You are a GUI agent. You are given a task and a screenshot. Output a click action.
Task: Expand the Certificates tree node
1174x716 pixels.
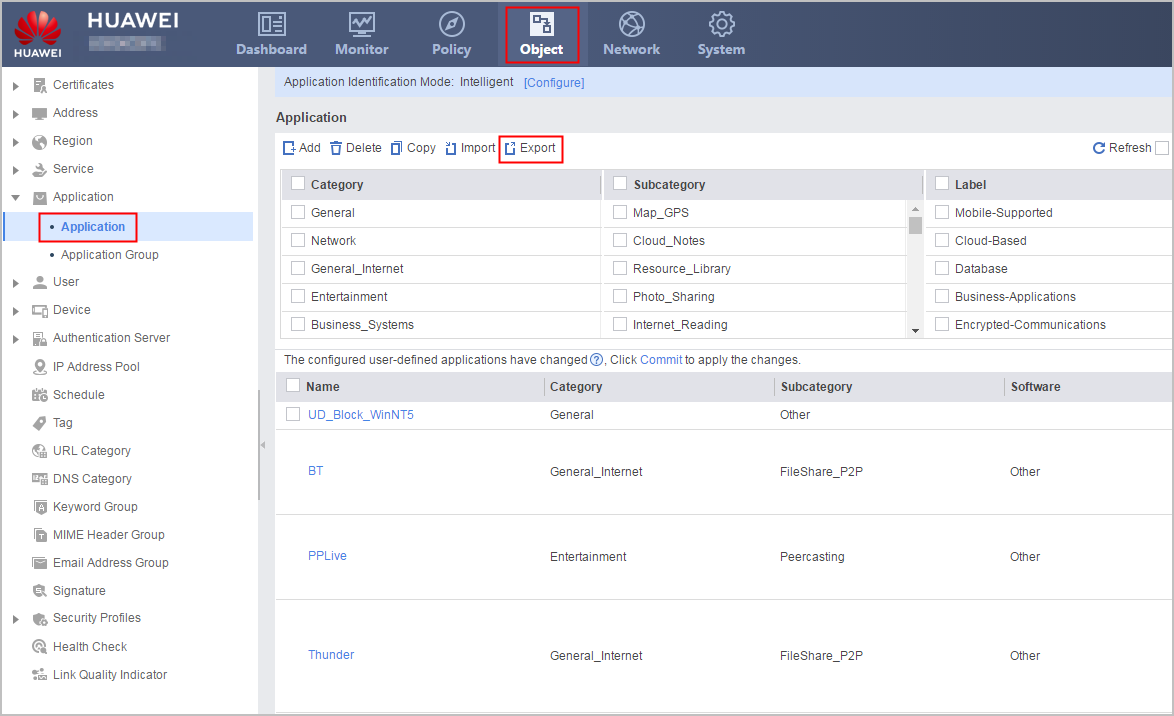coord(16,85)
